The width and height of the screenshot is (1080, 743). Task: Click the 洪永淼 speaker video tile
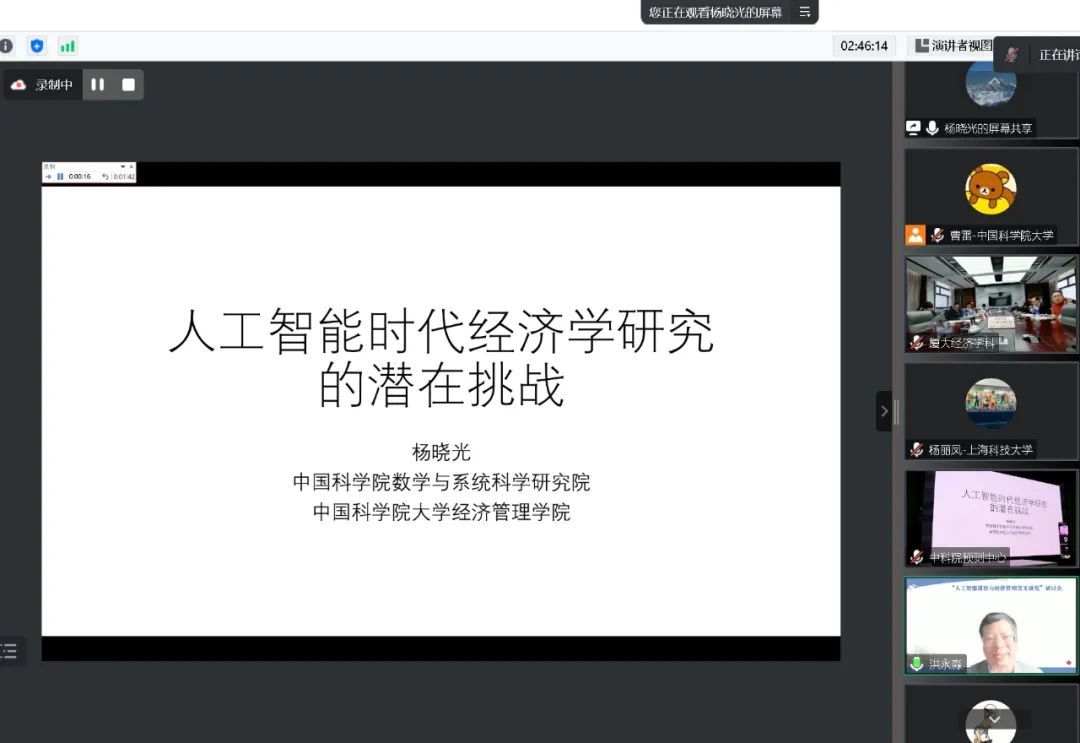point(991,625)
